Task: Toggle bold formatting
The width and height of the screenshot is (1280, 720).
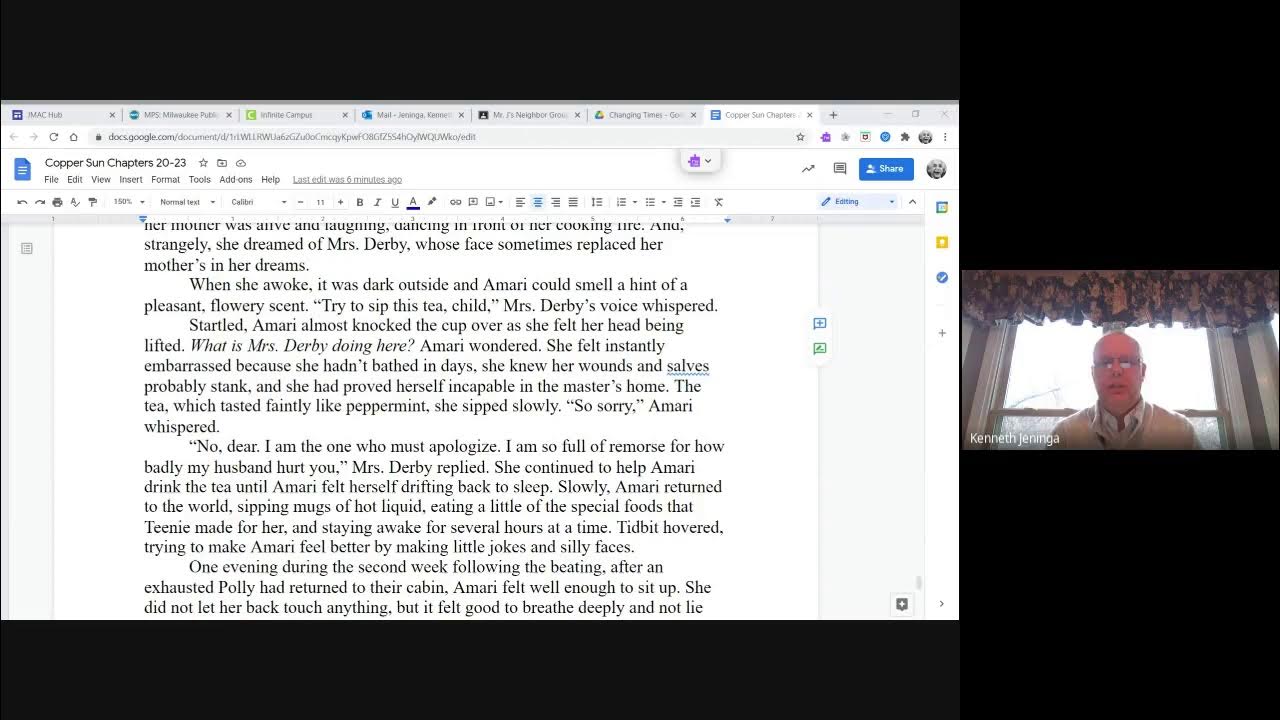Action: pyautogui.click(x=360, y=202)
